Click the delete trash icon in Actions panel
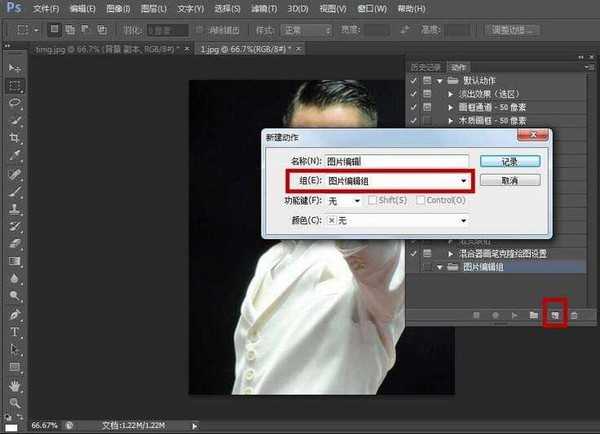The height and width of the screenshot is (434, 600). 574,315
